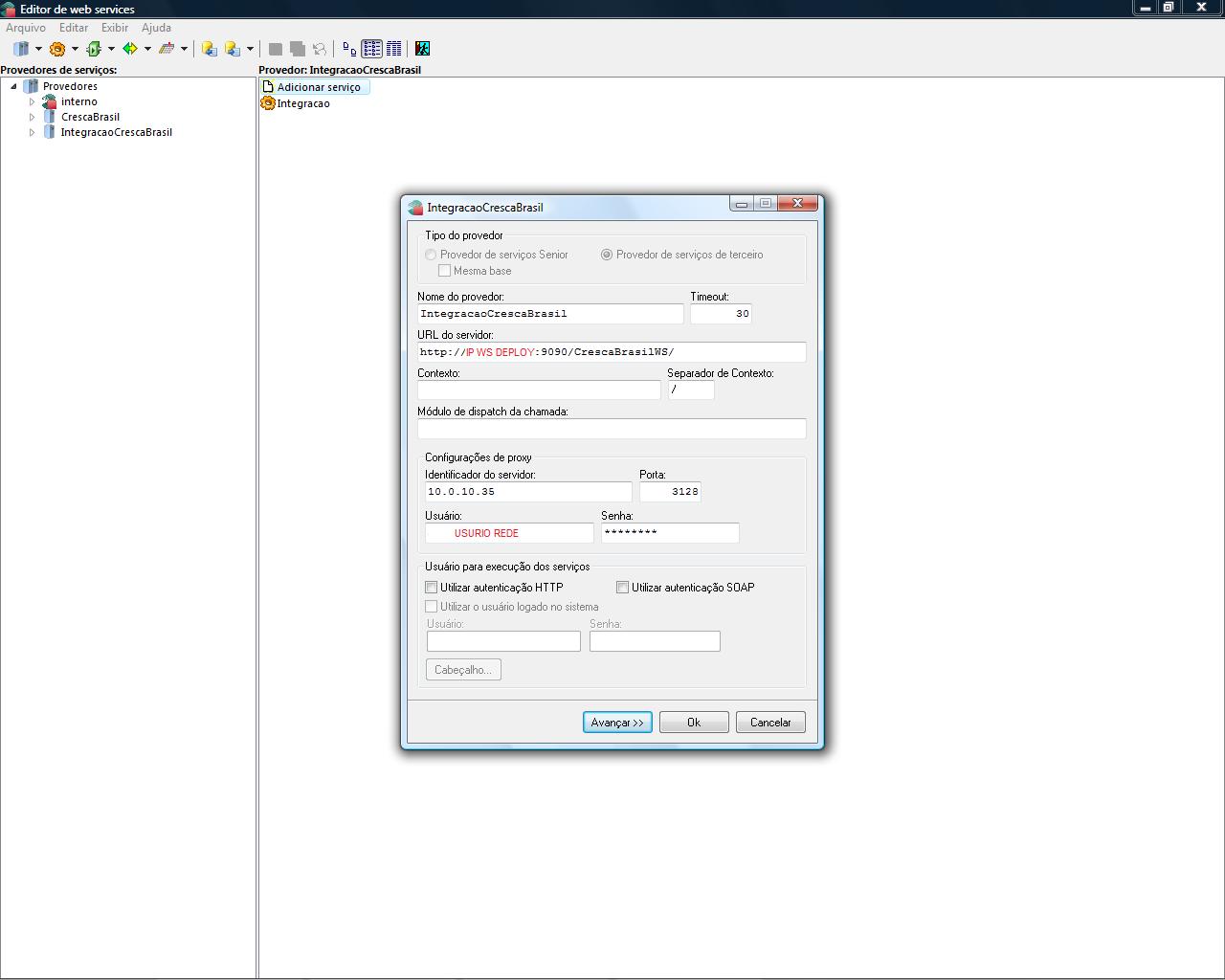Click the proxy Usuário field
The width and height of the screenshot is (1225, 980).
509,533
